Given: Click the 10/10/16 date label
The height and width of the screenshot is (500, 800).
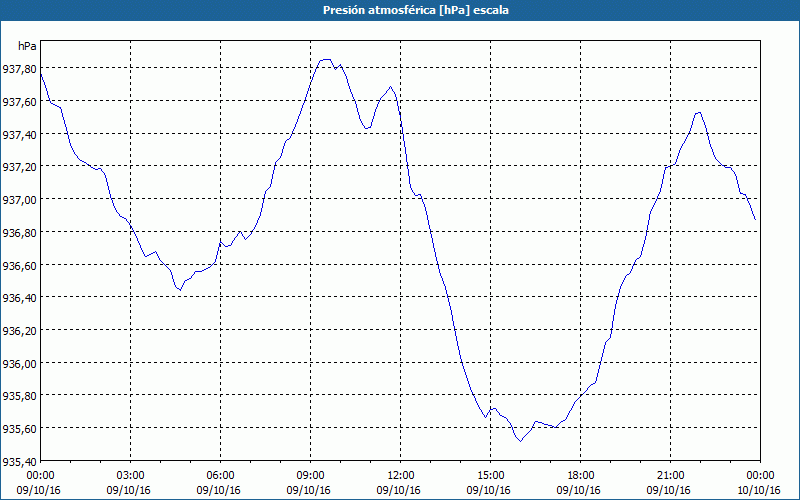Looking at the screenshot, I should pyautogui.click(x=759, y=490).
